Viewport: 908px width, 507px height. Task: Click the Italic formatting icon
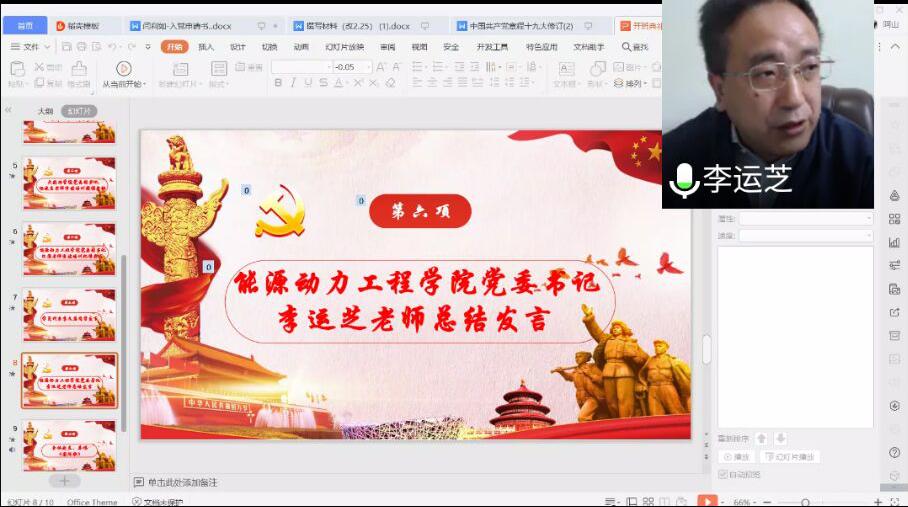click(294, 83)
